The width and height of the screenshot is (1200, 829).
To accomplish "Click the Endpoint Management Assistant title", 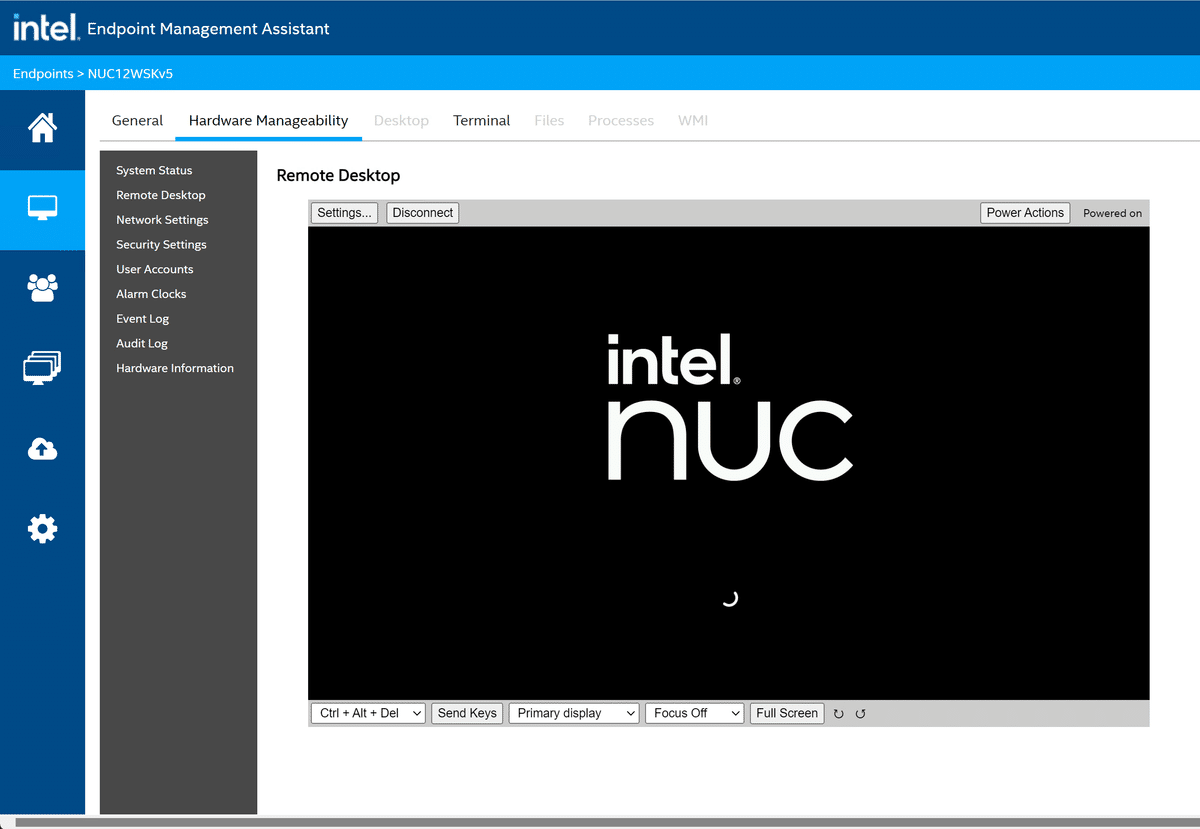I will pos(208,29).
